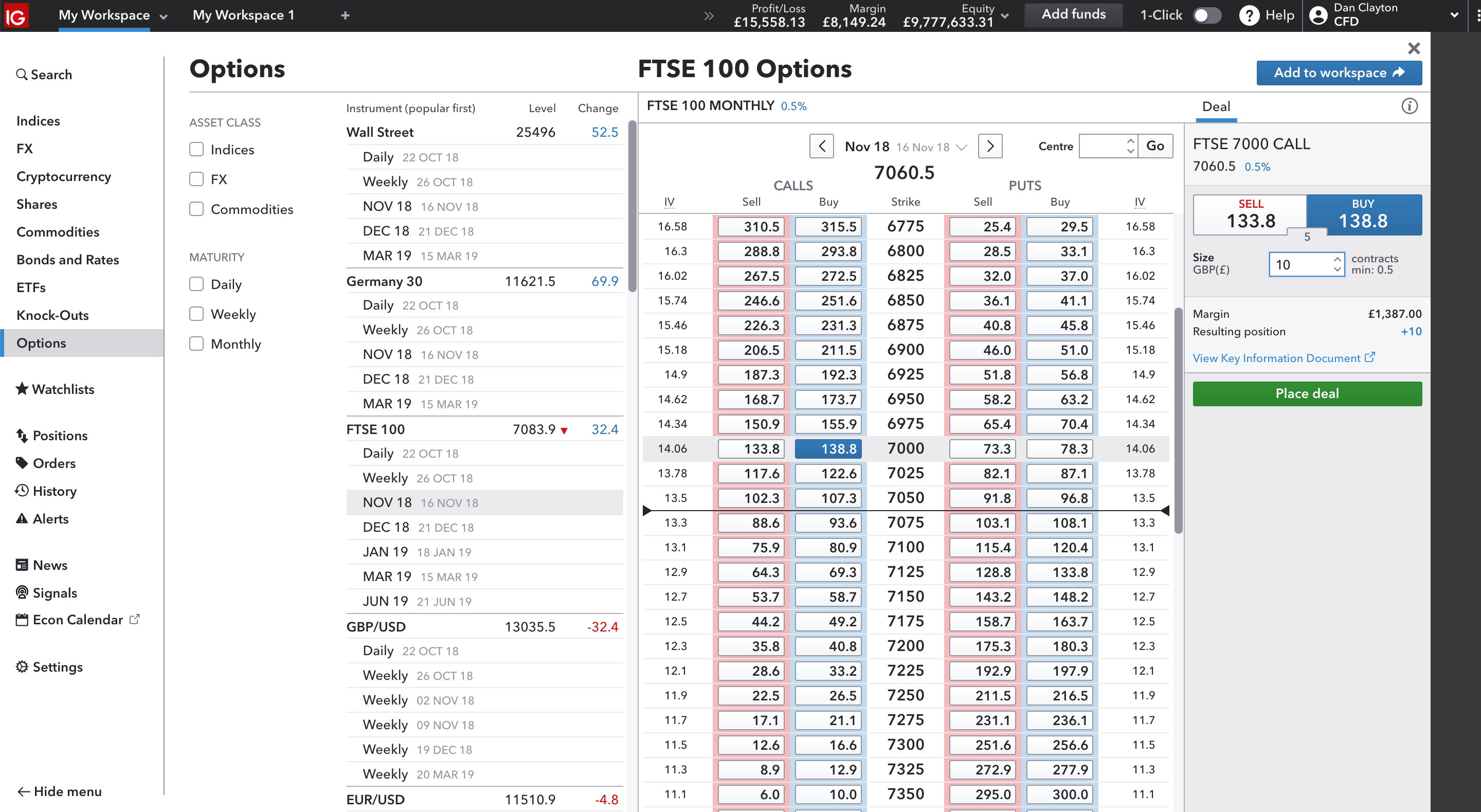Open Econ Calendar external link

(x=78, y=620)
